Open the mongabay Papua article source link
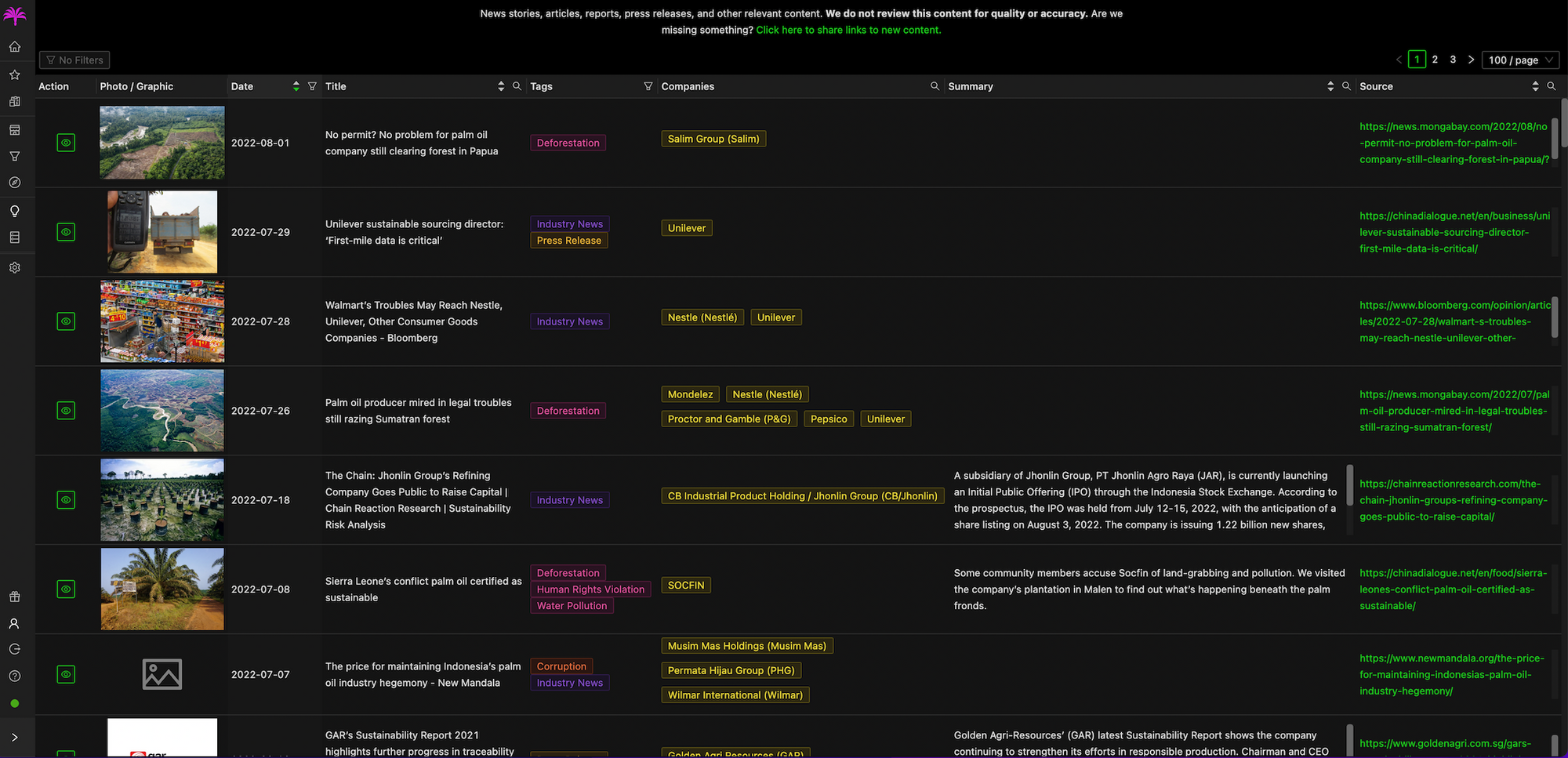 pyautogui.click(x=1454, y=143)
